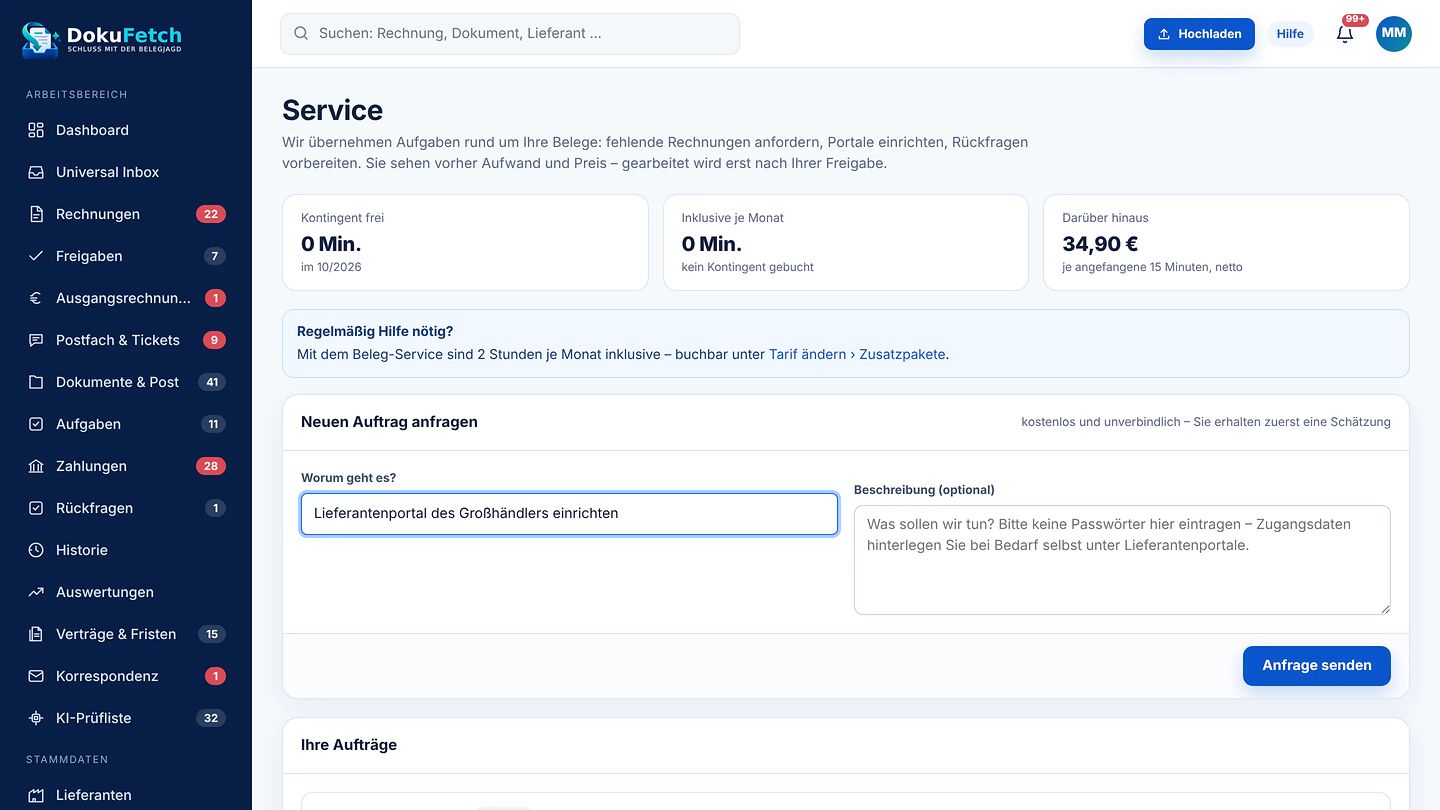Click the Historie clock icon
Screen dimensions: 1440x810
click(x=36, y=550)
